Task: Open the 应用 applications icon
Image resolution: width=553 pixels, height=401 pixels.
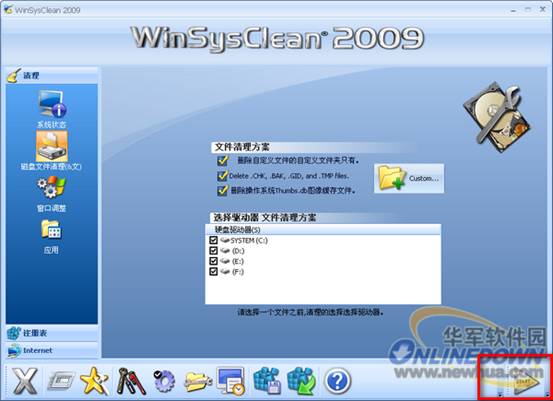Action: [51, 230]
